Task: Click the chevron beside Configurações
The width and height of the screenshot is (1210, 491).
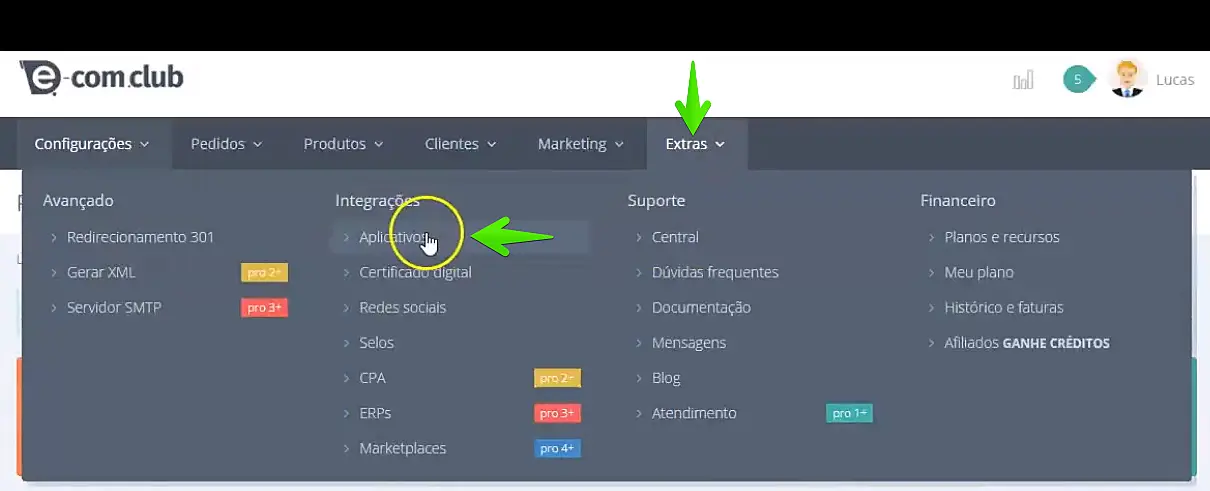Action: click(x=144, y=145)
